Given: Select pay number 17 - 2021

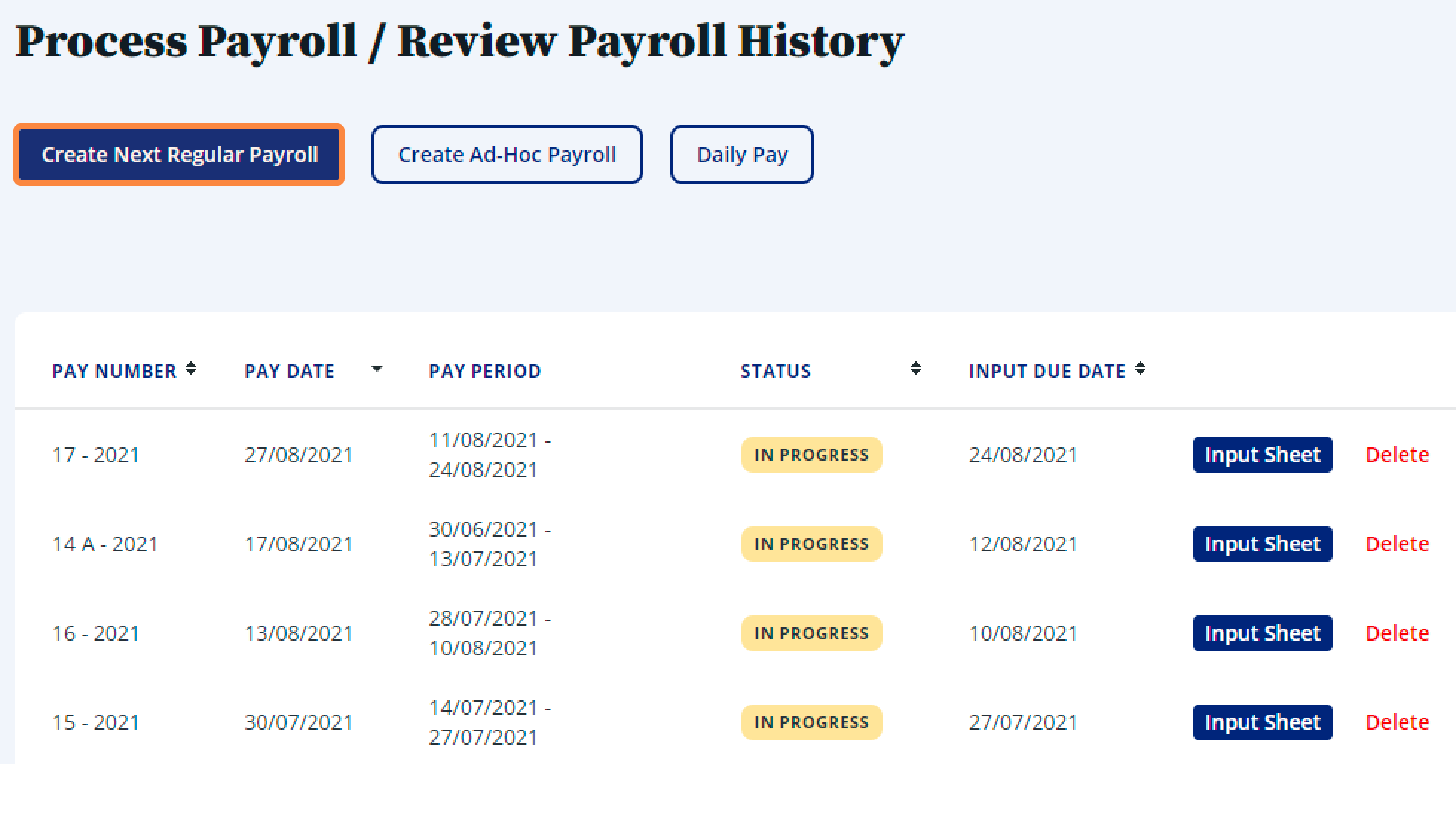Looking at the screenshot, I should [96, 455].
